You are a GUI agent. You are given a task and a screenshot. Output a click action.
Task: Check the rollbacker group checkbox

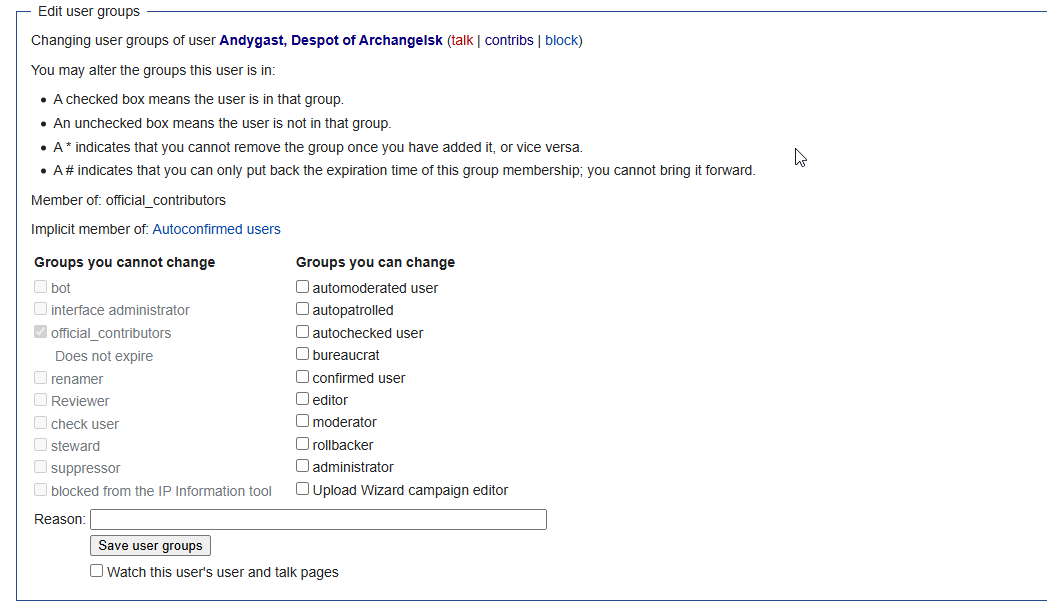[302, 444]
